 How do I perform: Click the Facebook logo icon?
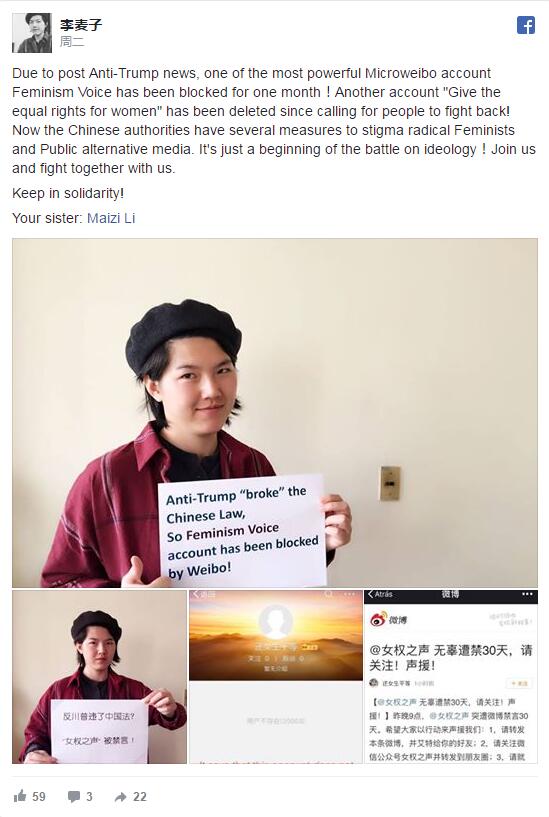(x=526, y=25)
